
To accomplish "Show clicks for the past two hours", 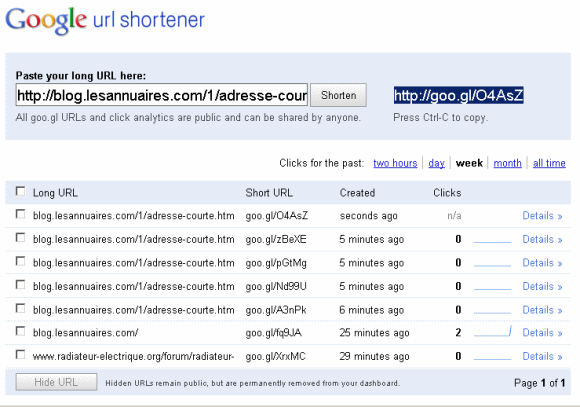I will click(x=395, y=163).
